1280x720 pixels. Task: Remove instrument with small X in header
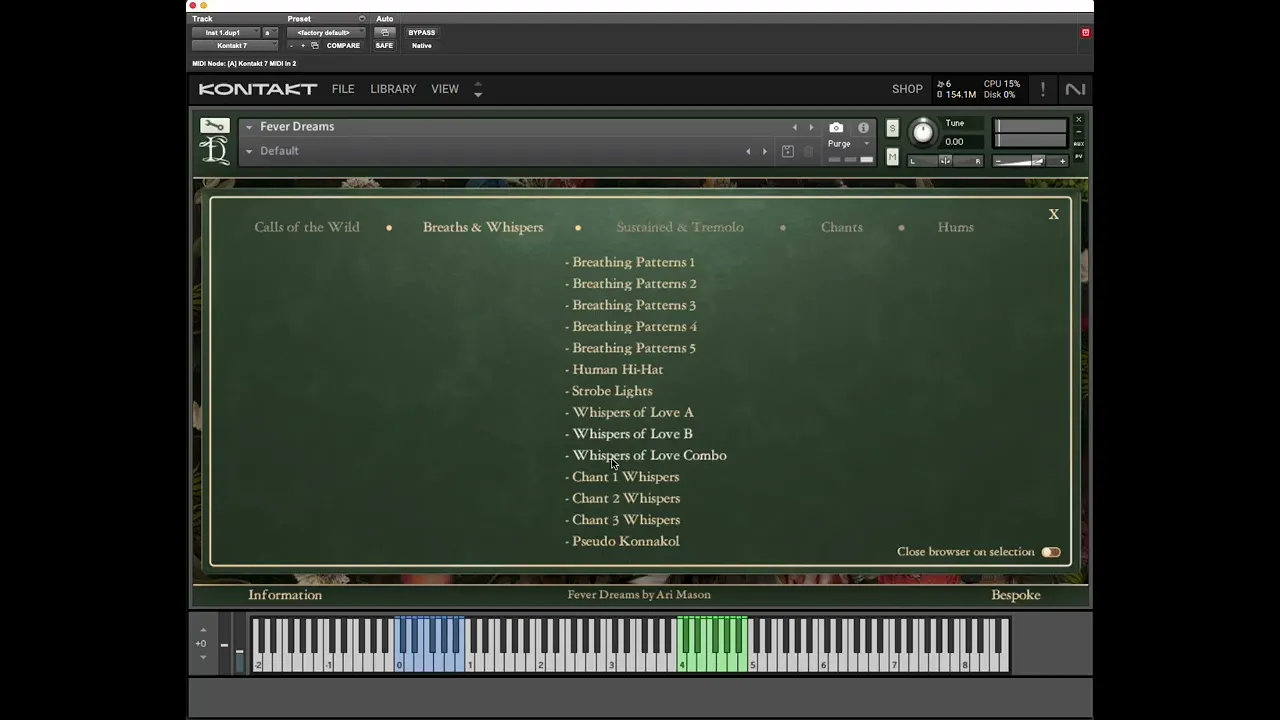(1078, 120)
